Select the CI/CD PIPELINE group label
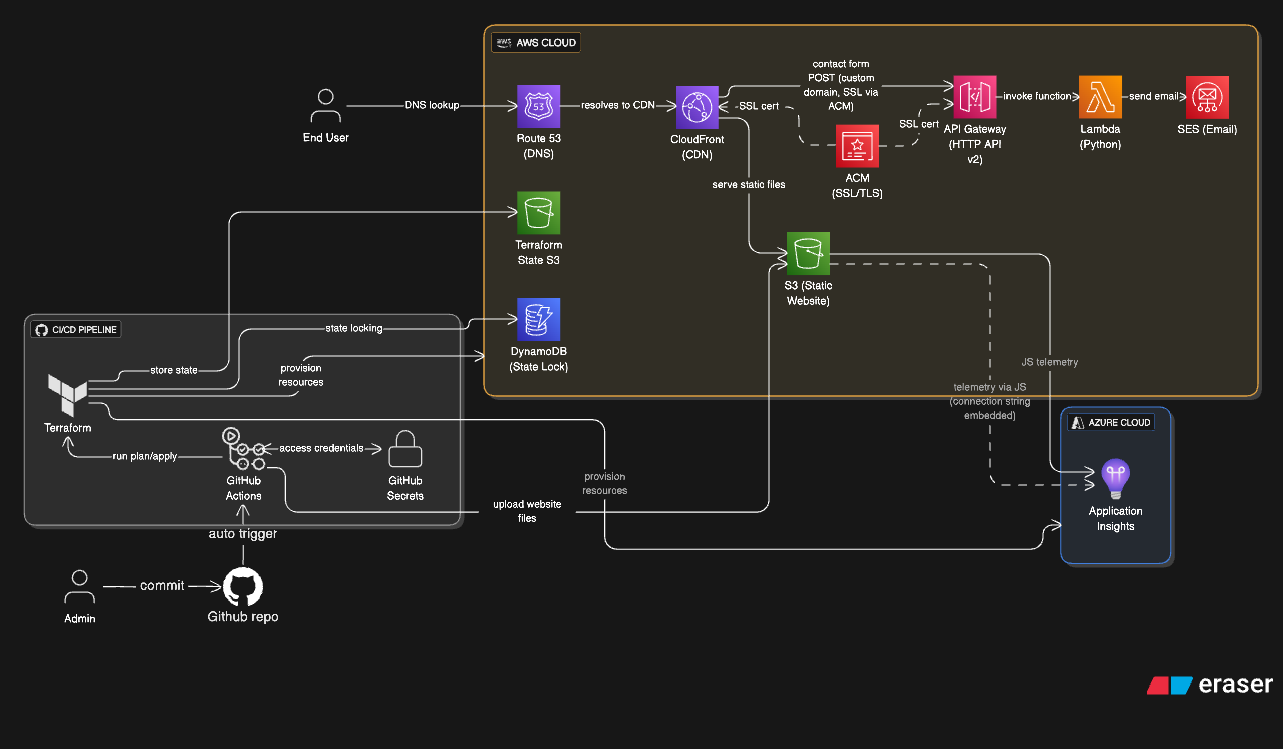1283x749 pixels. pos(75,329)
